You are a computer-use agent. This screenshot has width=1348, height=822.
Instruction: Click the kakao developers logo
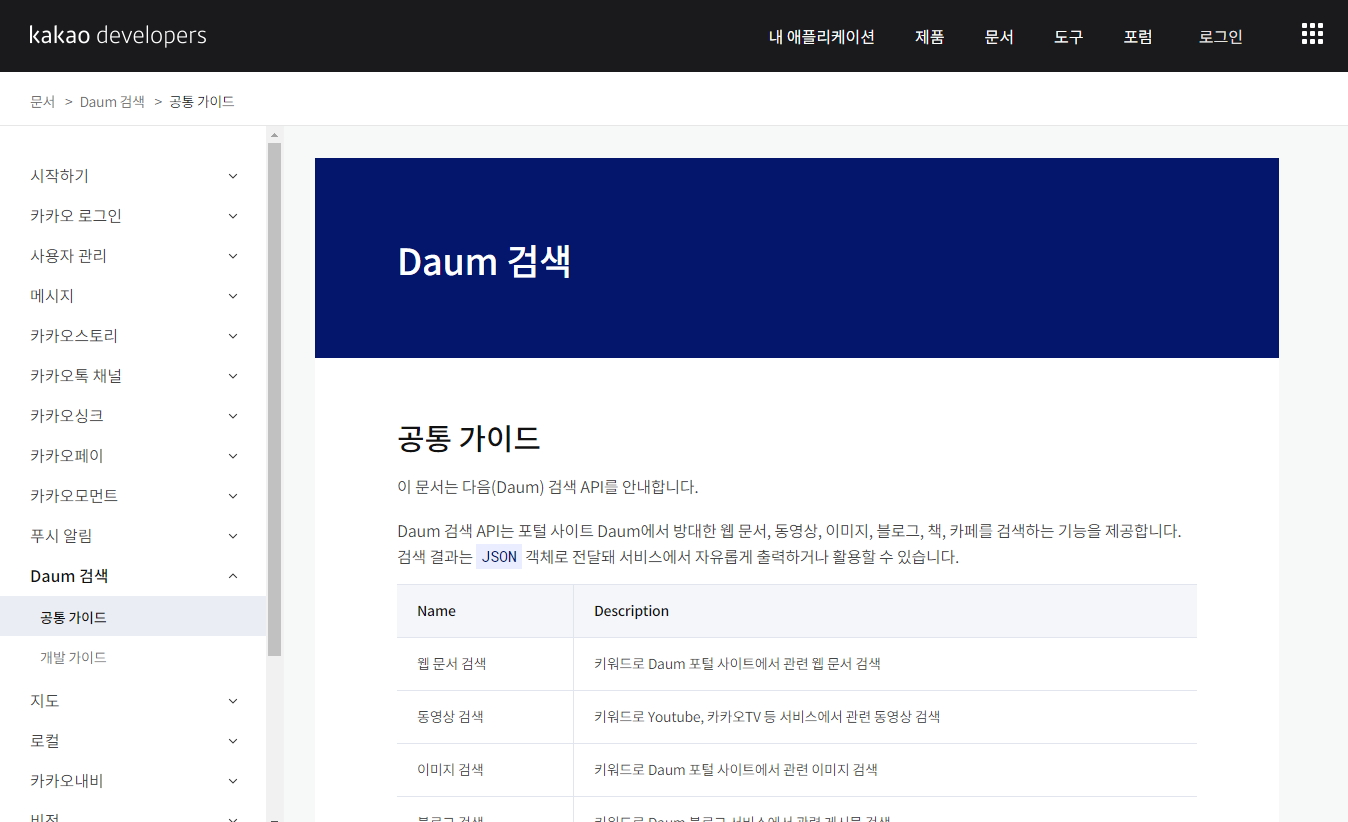tap(118, 35)
